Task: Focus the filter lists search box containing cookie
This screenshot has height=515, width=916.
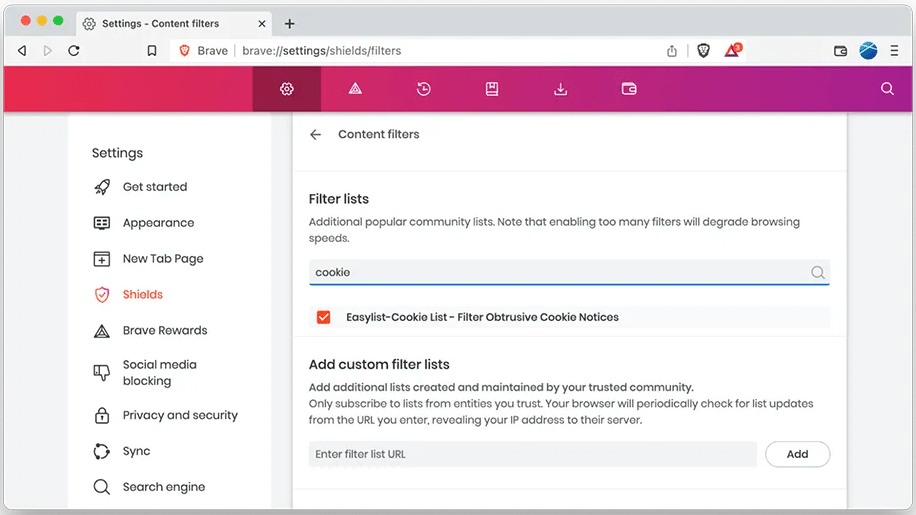Action: [x=560, y=272]
